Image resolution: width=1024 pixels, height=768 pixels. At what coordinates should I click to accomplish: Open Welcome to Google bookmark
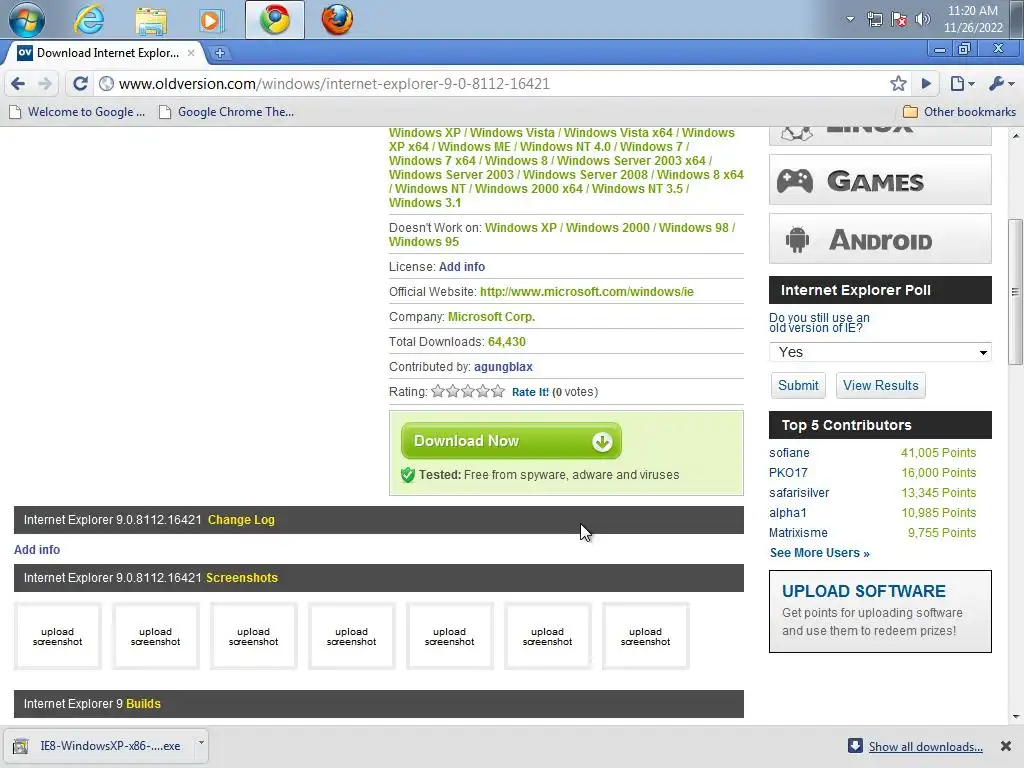[x=77, y=112]
